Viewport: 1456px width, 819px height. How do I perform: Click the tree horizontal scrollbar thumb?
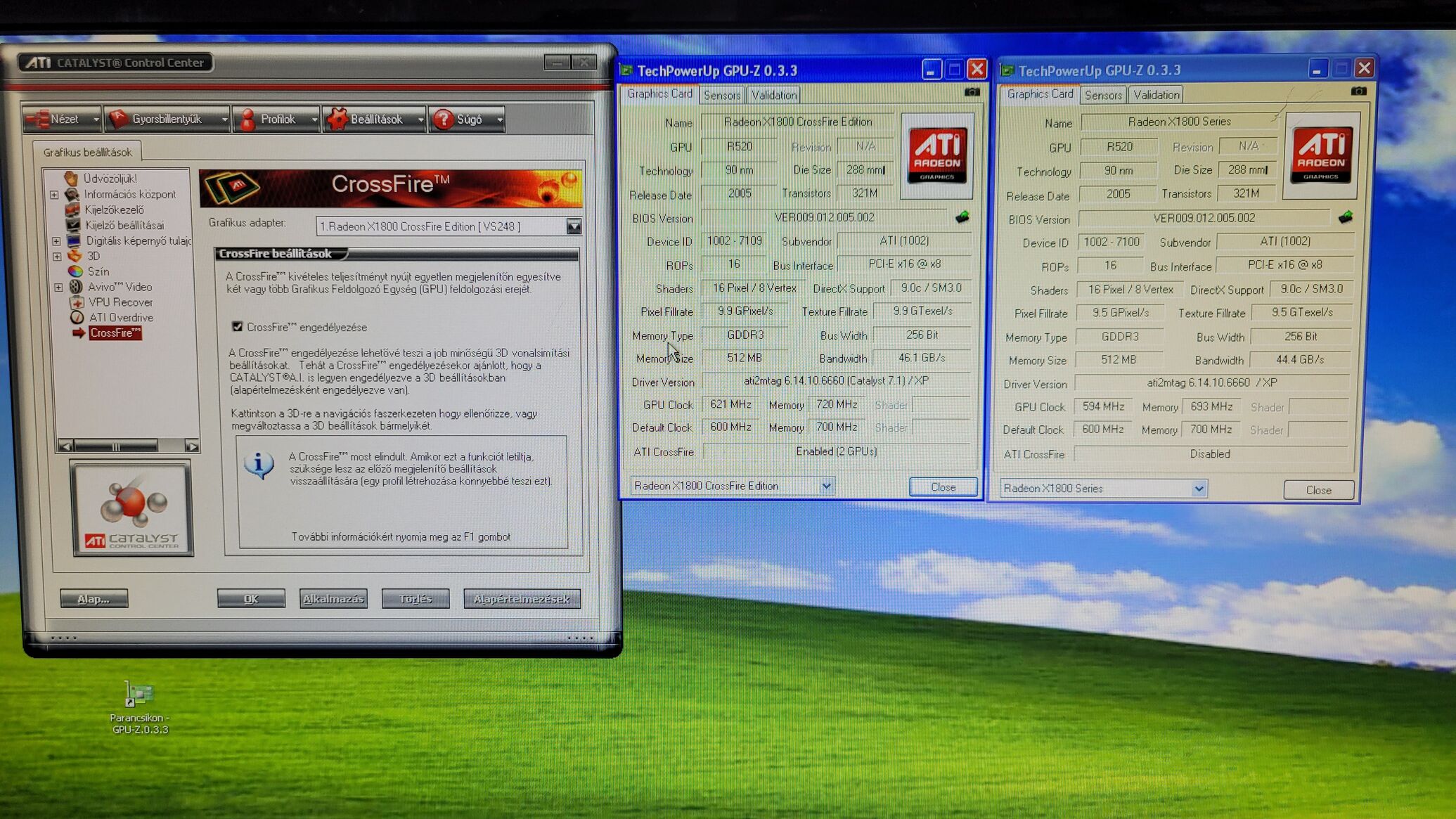[116, 446]
